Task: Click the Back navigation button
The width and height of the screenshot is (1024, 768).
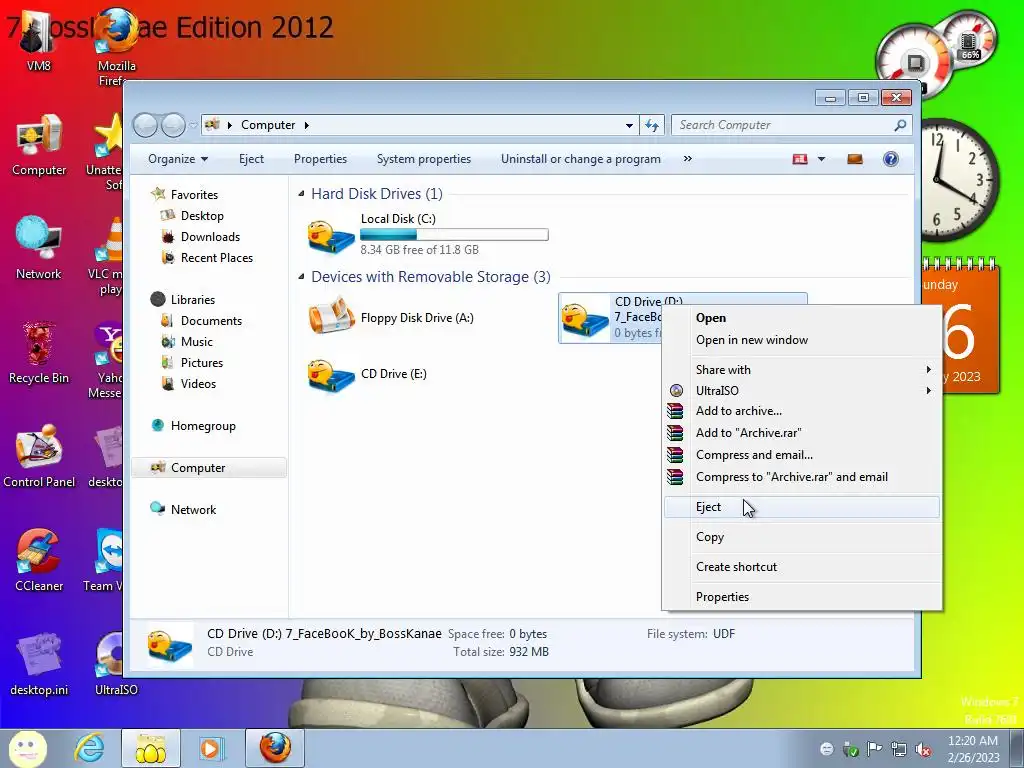Action: click(x=145, y=125)
